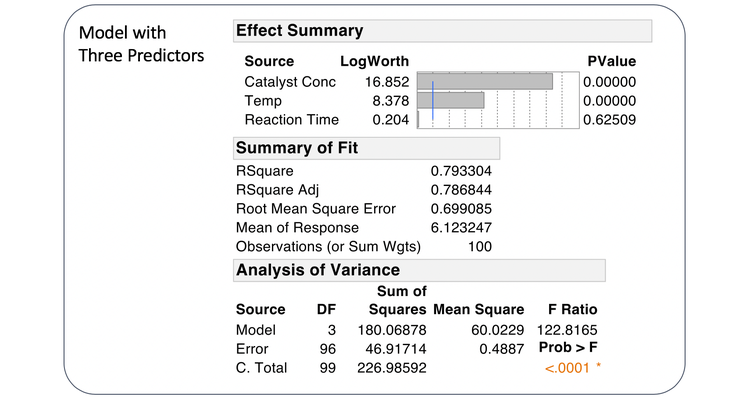Image resolution: width=750 pixels, height=400 pixels.
Task: Collapse the Summary of Fit section
Action: [x=296, y=149]
